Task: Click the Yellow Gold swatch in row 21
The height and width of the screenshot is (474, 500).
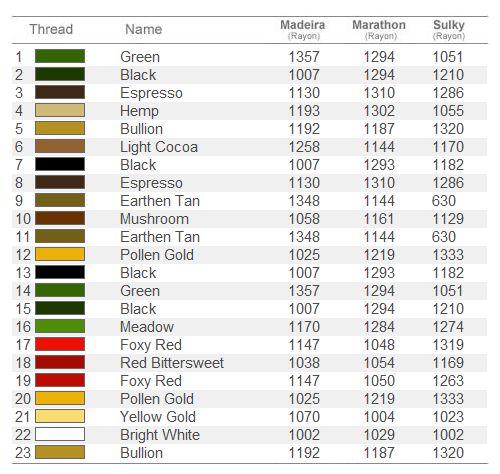Action: click(60, 416)
